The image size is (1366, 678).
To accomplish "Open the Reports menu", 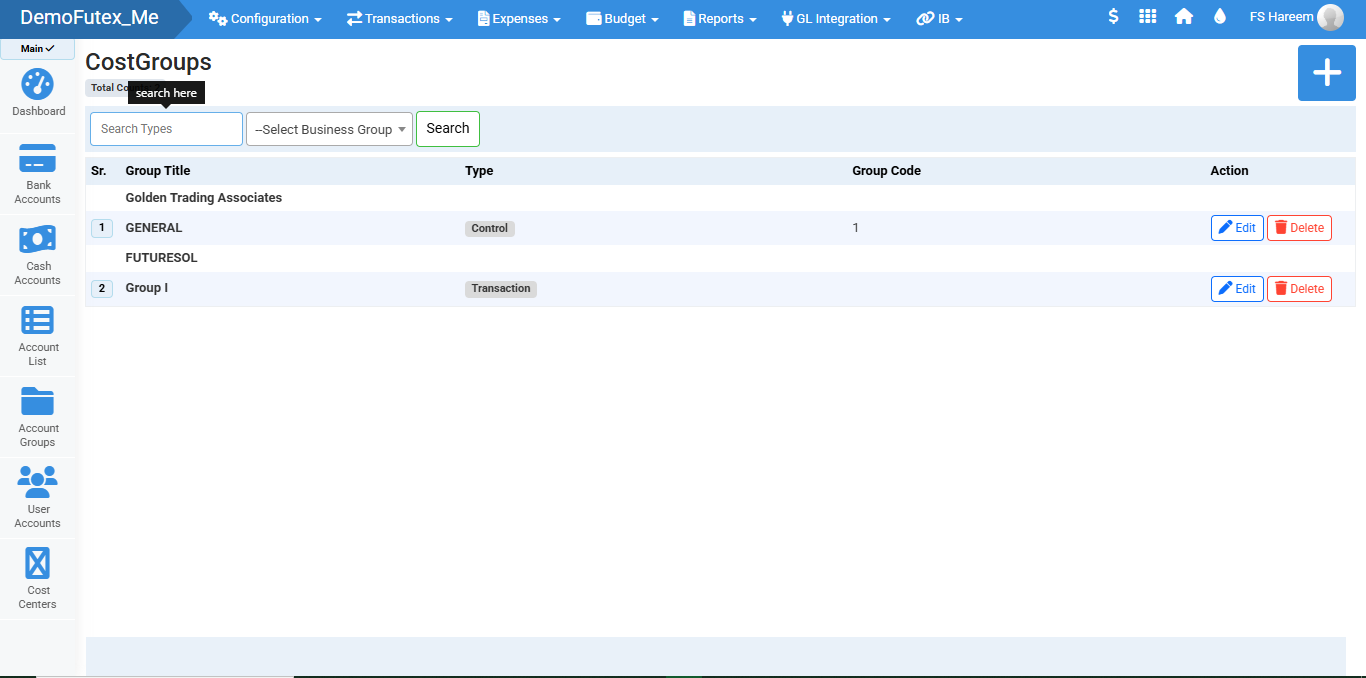I will click(720, 19).
